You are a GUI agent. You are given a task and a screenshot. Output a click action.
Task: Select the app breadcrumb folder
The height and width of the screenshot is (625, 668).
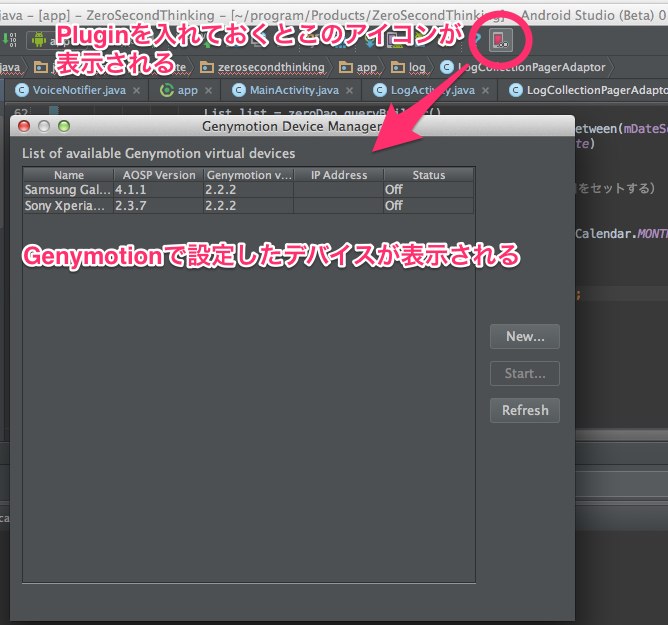(x=358, y=67)
